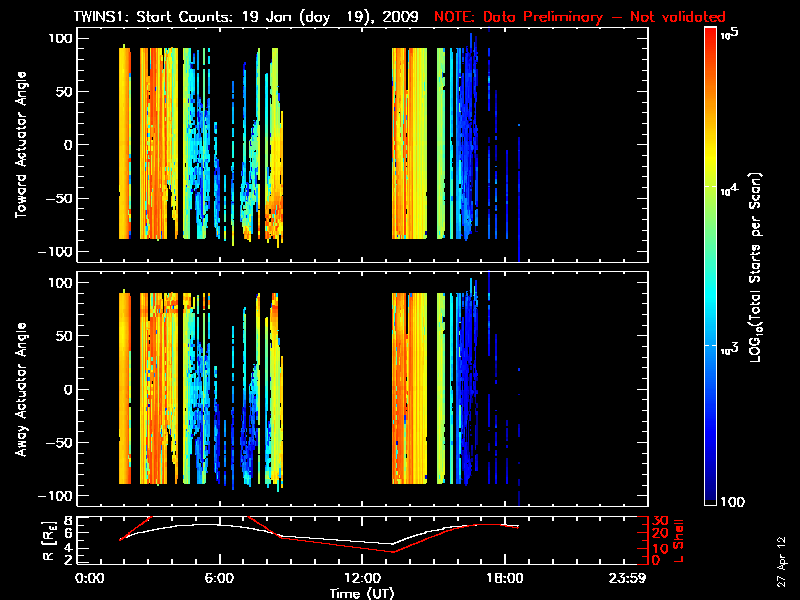This screenshot has height=600, width=800.
Task: Click the 'Away Actuator Angle' axis label
Action: pyautogui.click(x=18, y=390)
